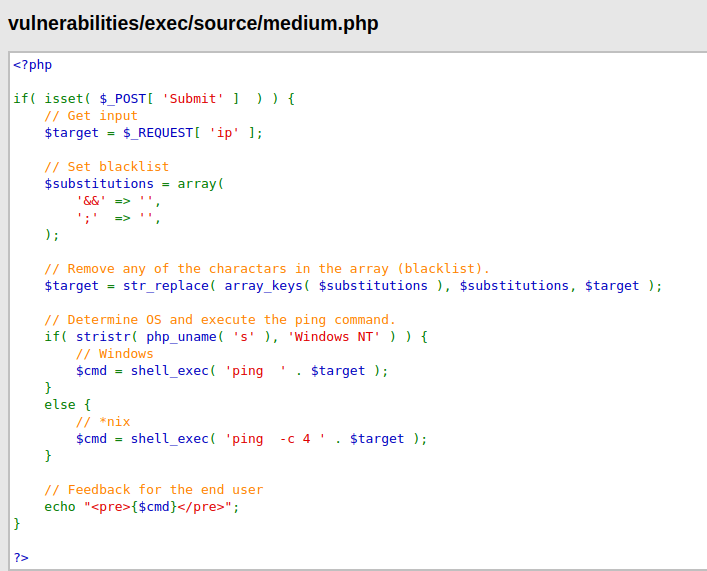Click the shell_exec( 'ping -c 4 ' line

pyautogui.click(x=251, y=439)
